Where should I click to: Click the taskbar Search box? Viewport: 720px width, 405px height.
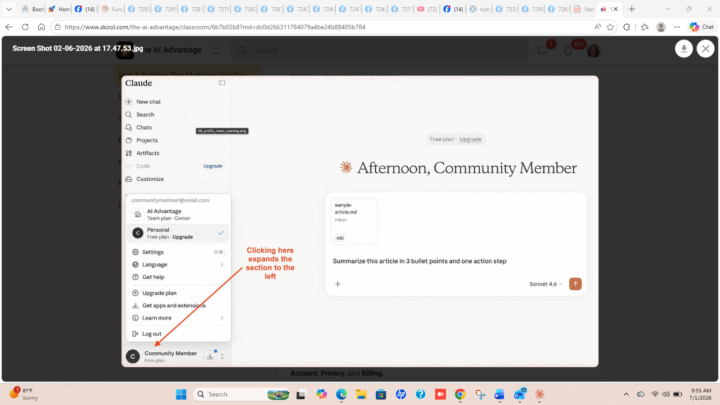(x=242, y=394)
